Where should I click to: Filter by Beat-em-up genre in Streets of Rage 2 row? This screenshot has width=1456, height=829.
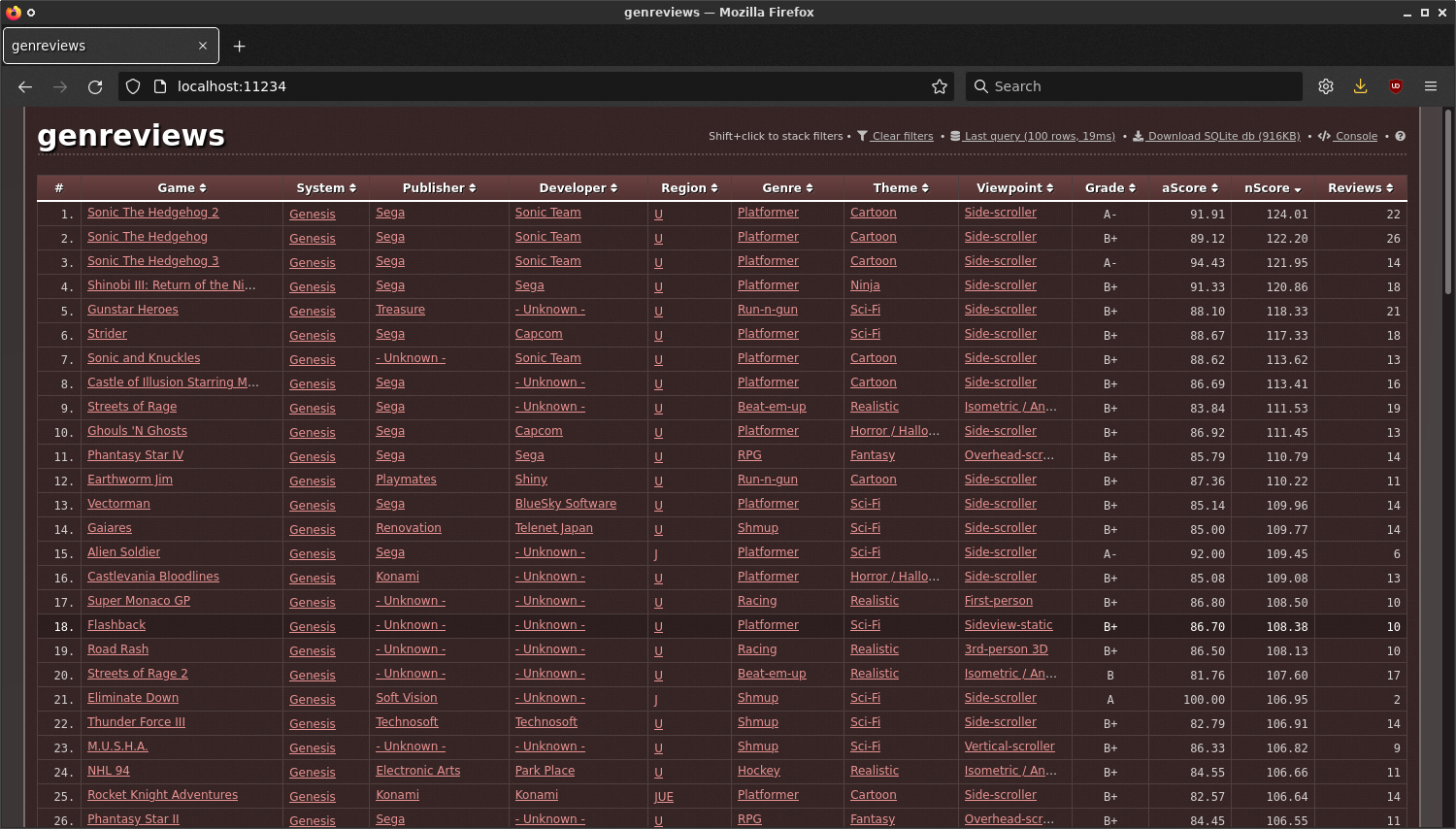coord(772,674)
